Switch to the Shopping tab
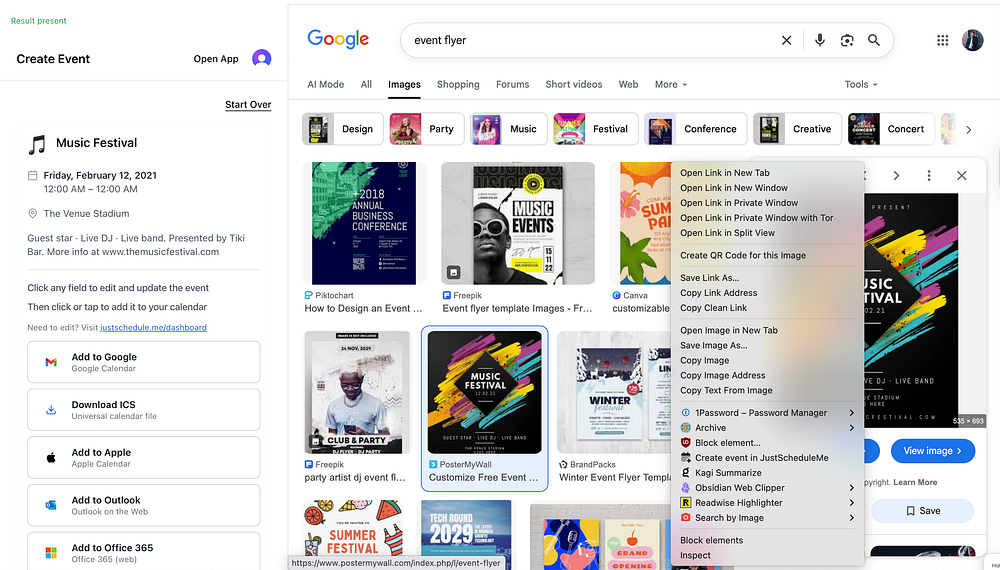This screenshot has width=1000, height=570. tap(458, 84)
